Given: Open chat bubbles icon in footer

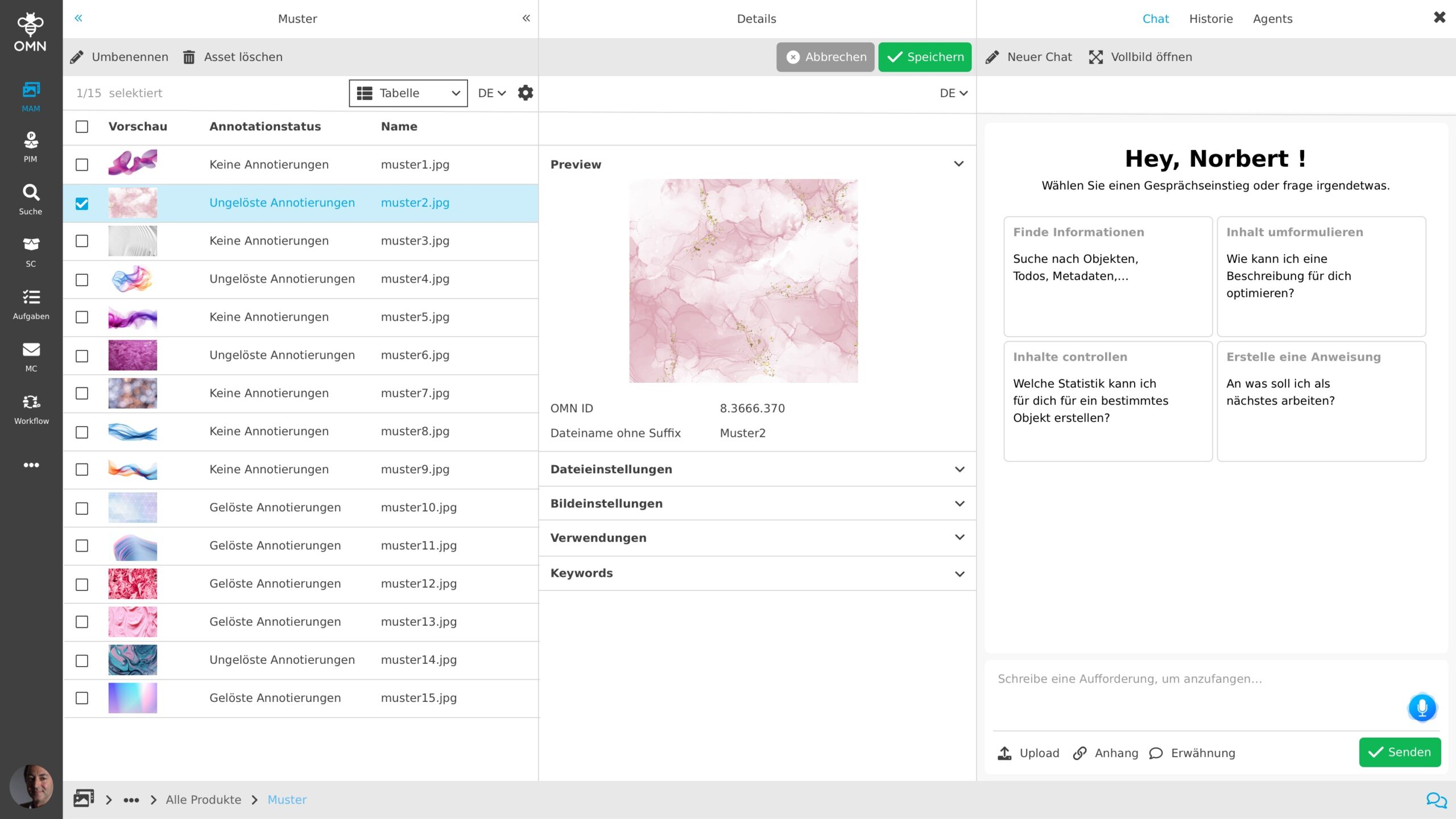Looking at the screenshot, I should 1436,800.
